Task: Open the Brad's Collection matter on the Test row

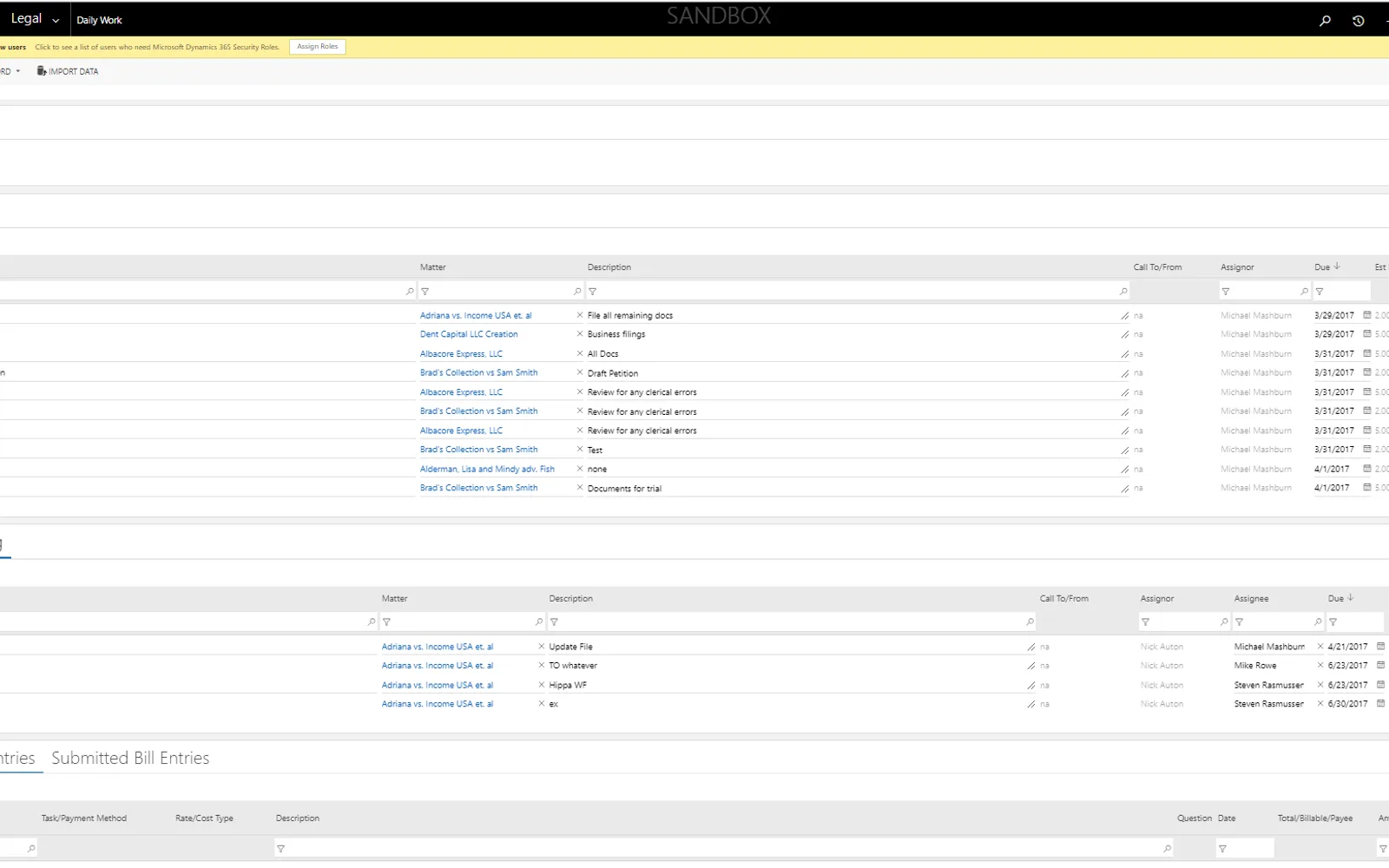Action: coord(479,450)
